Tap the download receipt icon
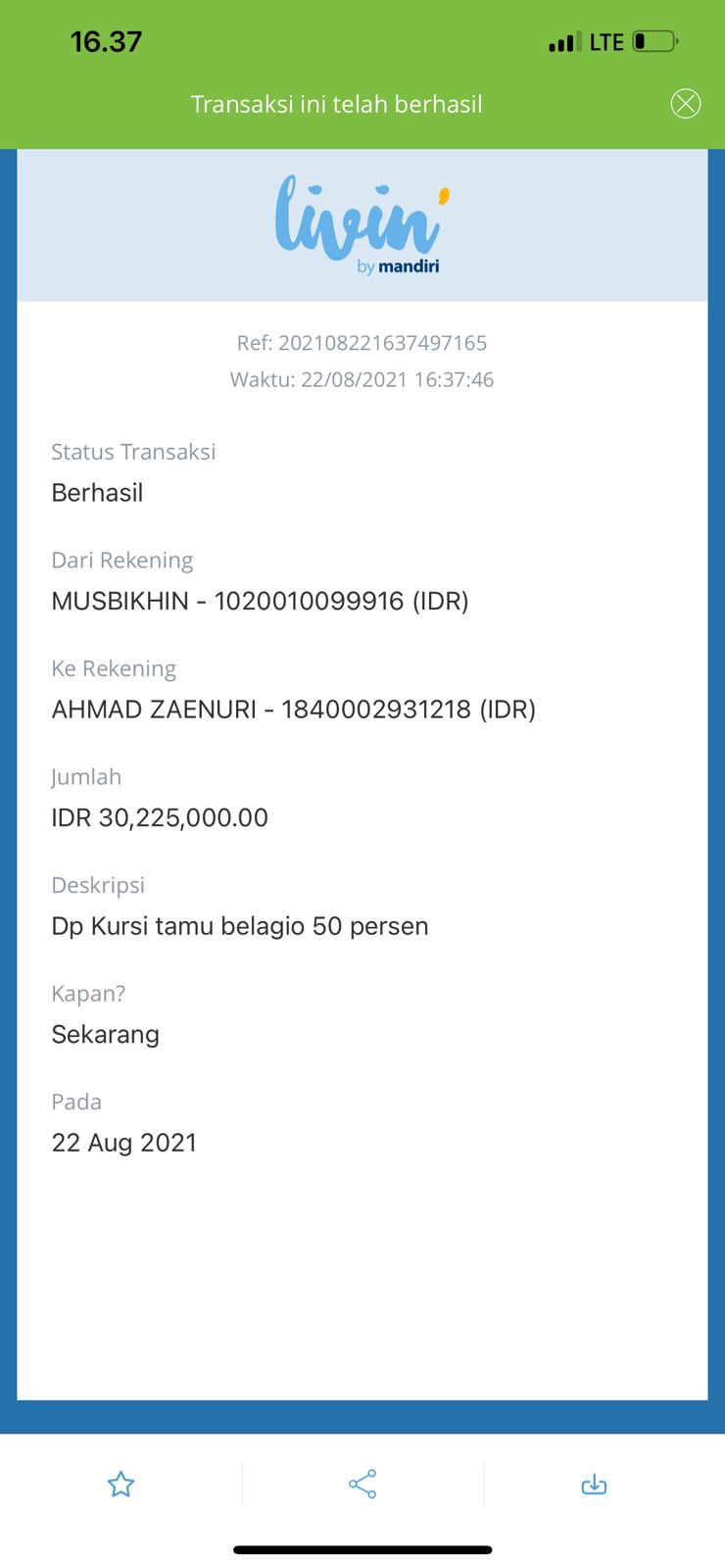This screenshot has width=725, height=1568. 594,1485
